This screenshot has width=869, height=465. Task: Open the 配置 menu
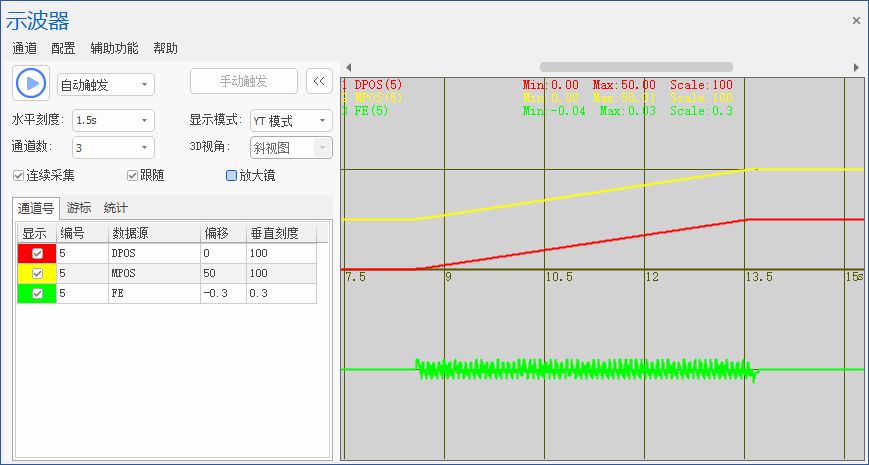pyautogui.click(x=63, y=48)
